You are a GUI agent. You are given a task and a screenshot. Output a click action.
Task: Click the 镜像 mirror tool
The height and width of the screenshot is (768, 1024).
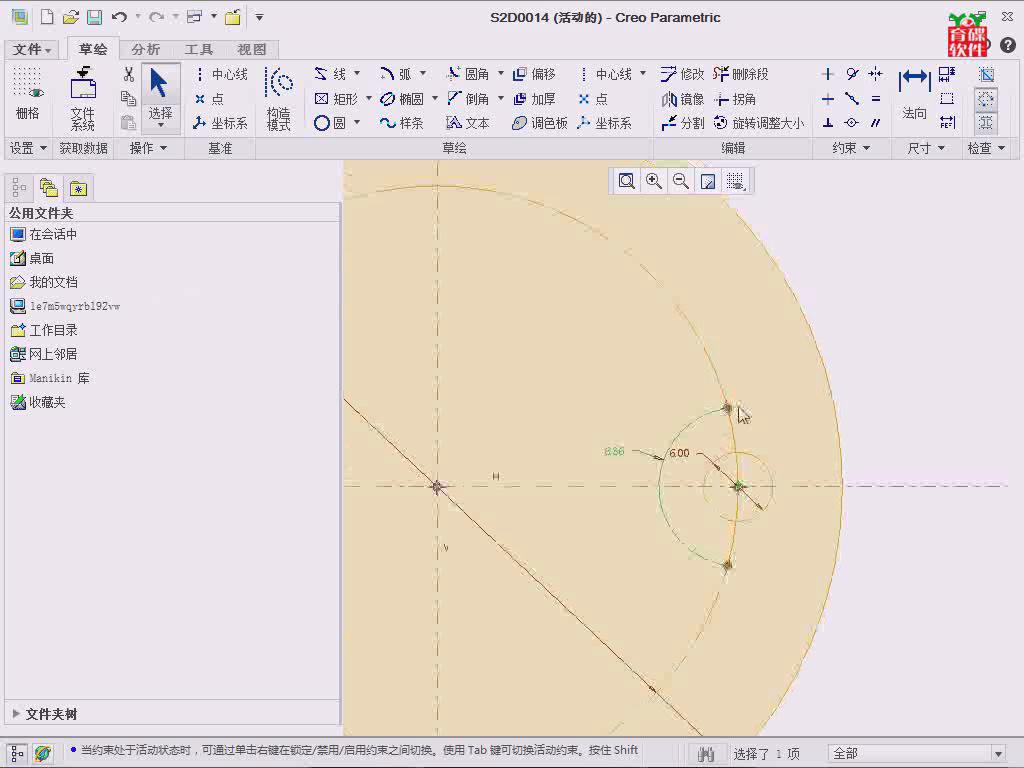coord(682,99)
